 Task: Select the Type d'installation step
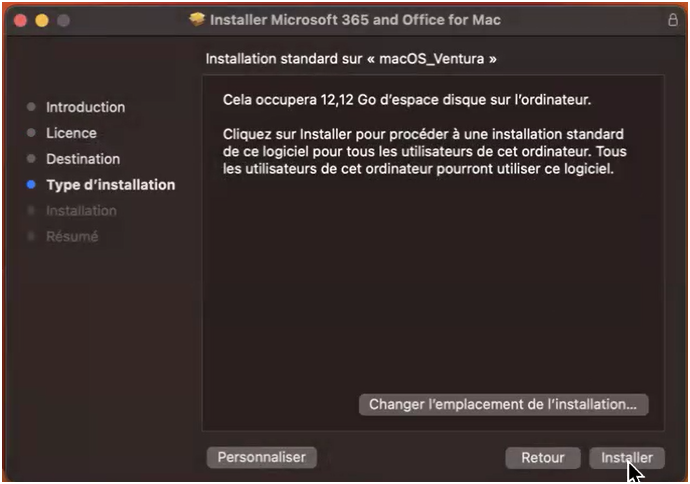110,185
